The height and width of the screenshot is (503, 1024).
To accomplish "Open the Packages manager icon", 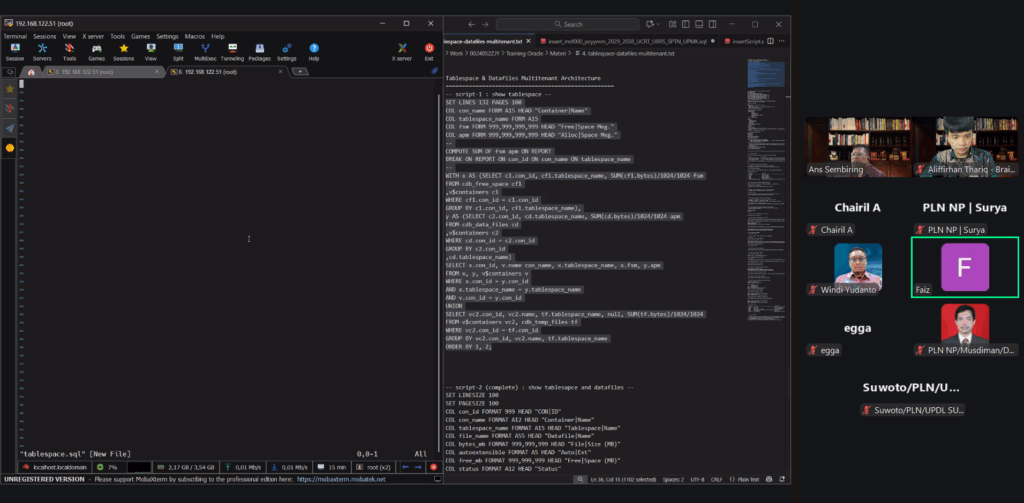I will [x=259, y=51].
